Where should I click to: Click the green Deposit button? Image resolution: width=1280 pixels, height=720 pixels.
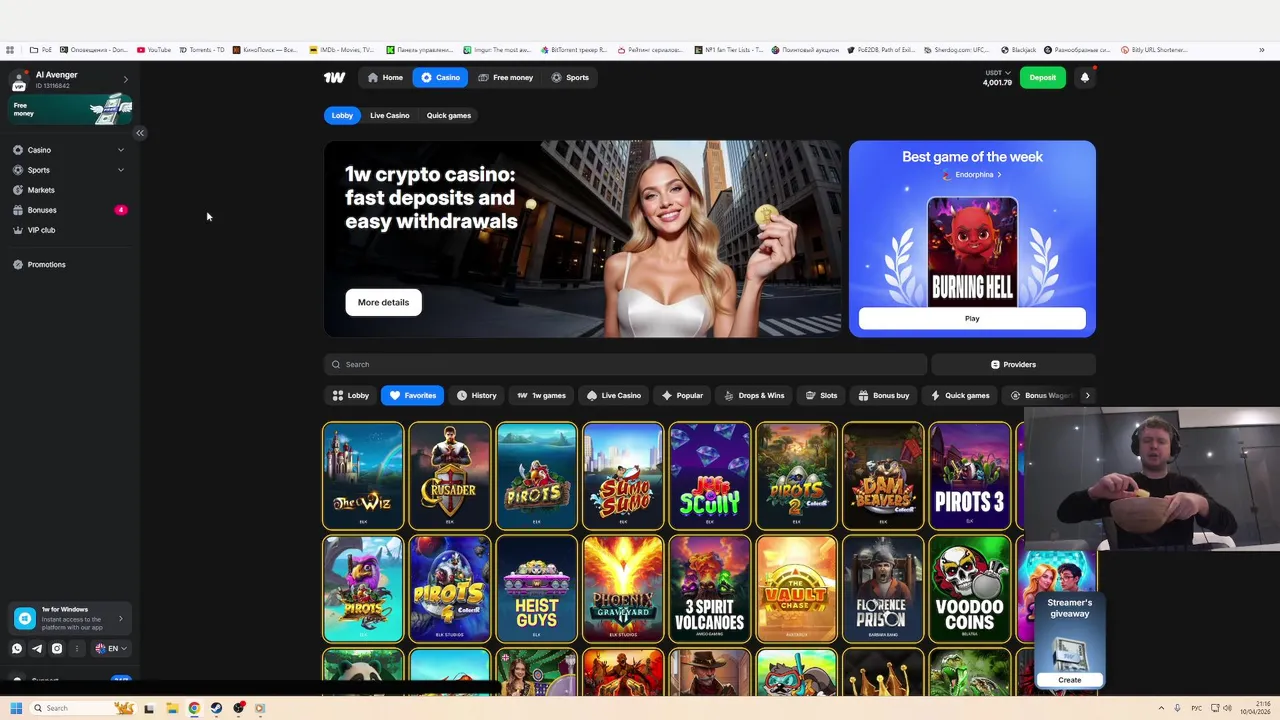click(x=1042, y=77)
